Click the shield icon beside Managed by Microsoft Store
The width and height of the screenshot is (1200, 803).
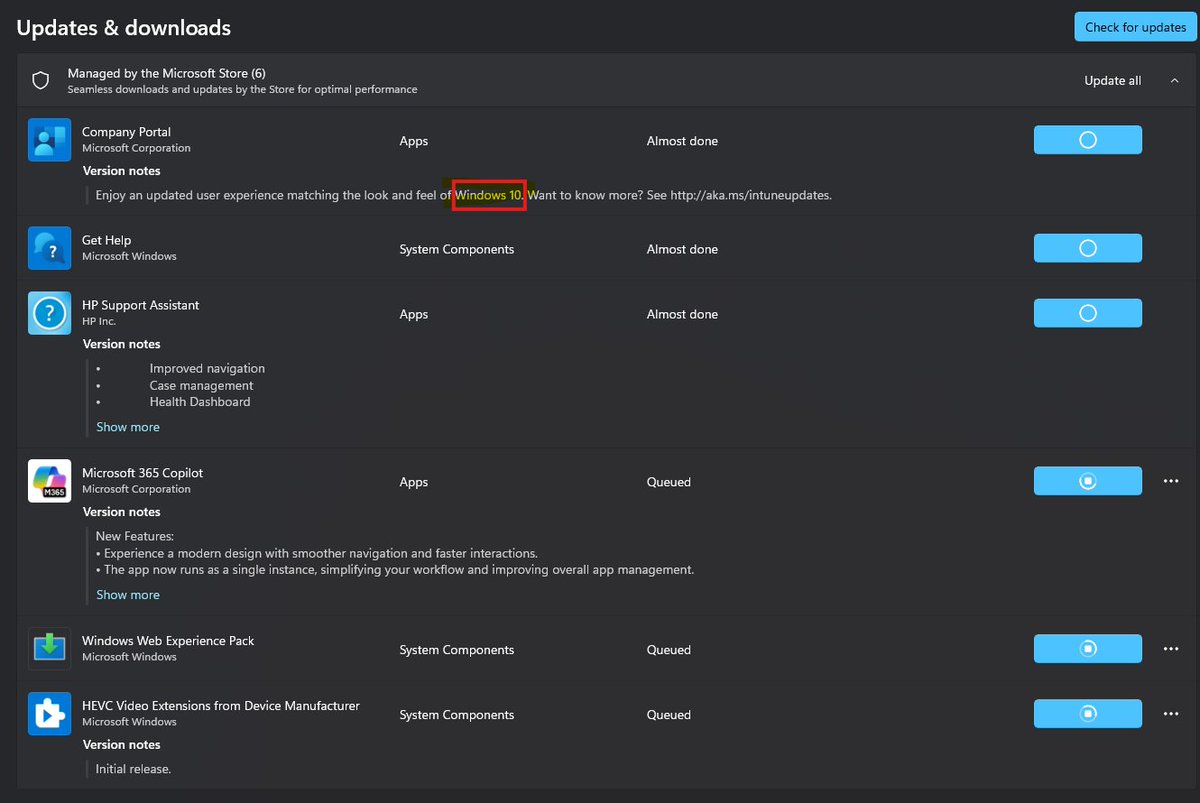(x=41, y=80)
